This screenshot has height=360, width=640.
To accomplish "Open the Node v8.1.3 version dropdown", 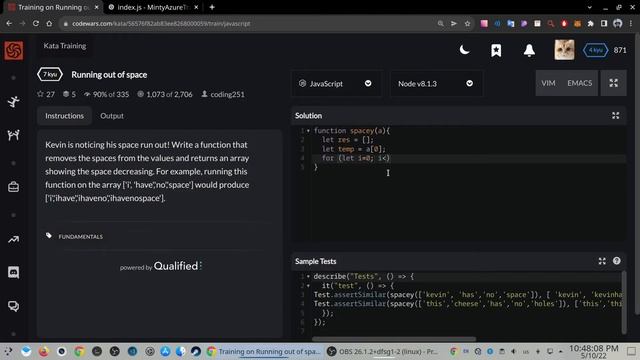I will (x=436, y=83).
